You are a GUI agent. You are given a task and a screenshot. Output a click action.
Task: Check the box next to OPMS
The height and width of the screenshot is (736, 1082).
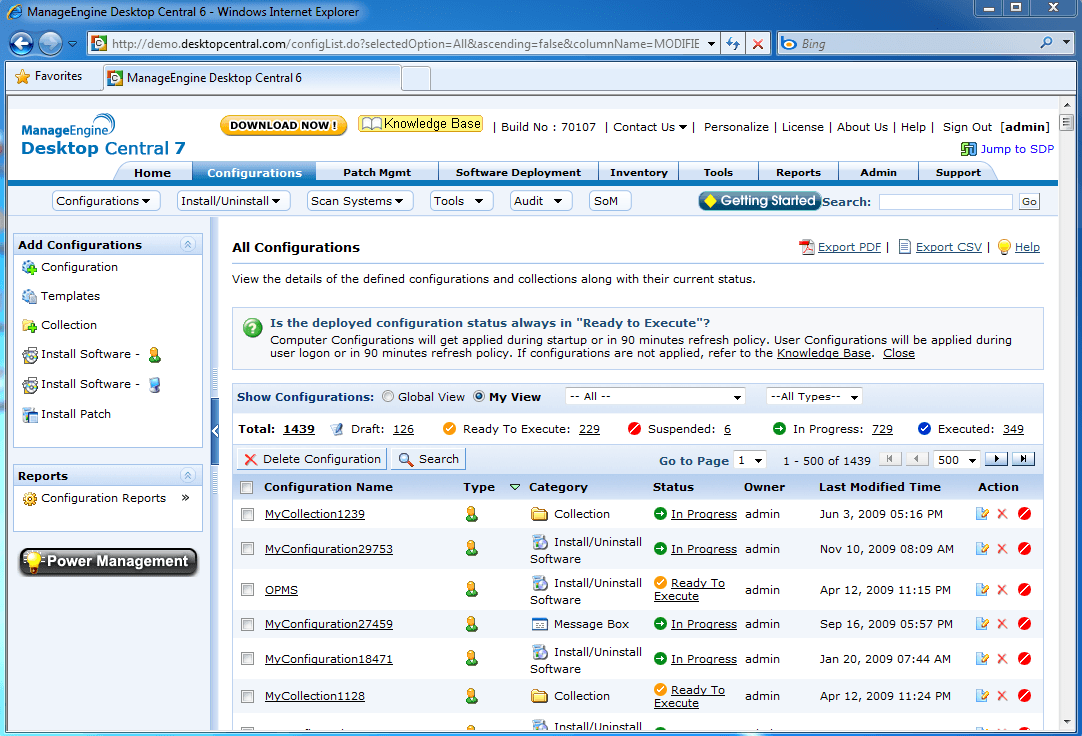click(x=246, y=590)
